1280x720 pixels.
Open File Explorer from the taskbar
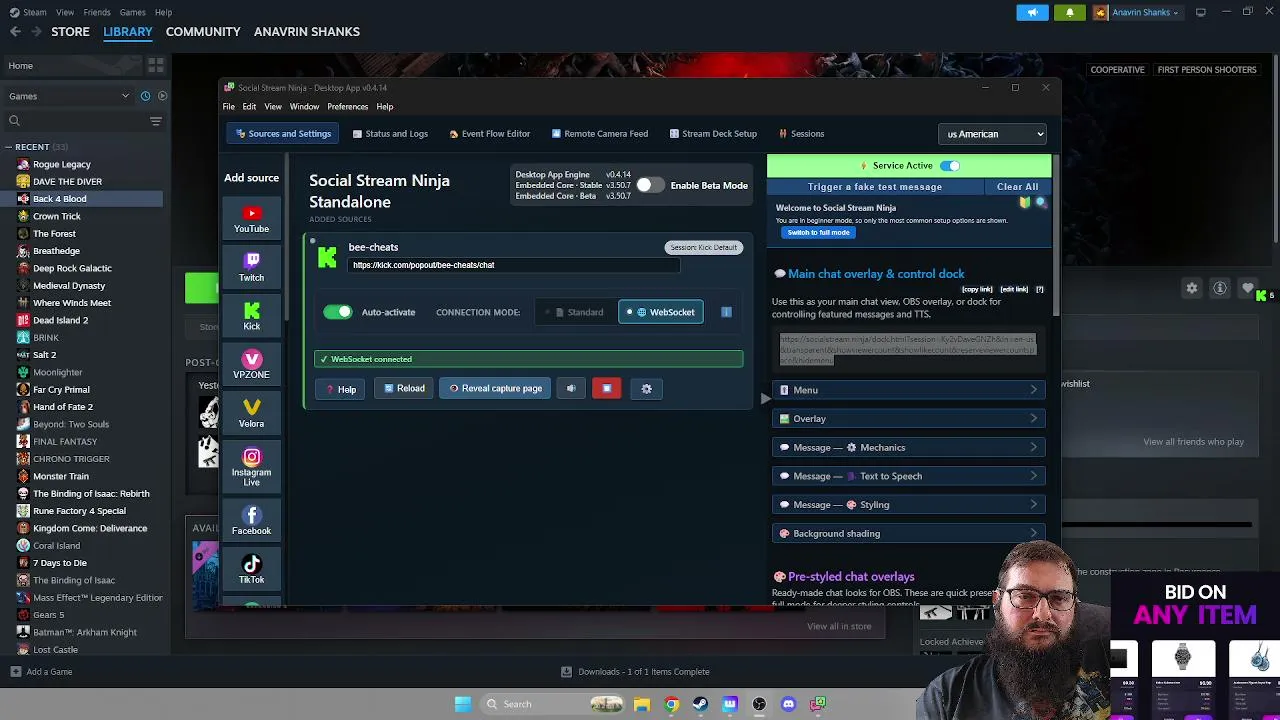pos(642,704)
